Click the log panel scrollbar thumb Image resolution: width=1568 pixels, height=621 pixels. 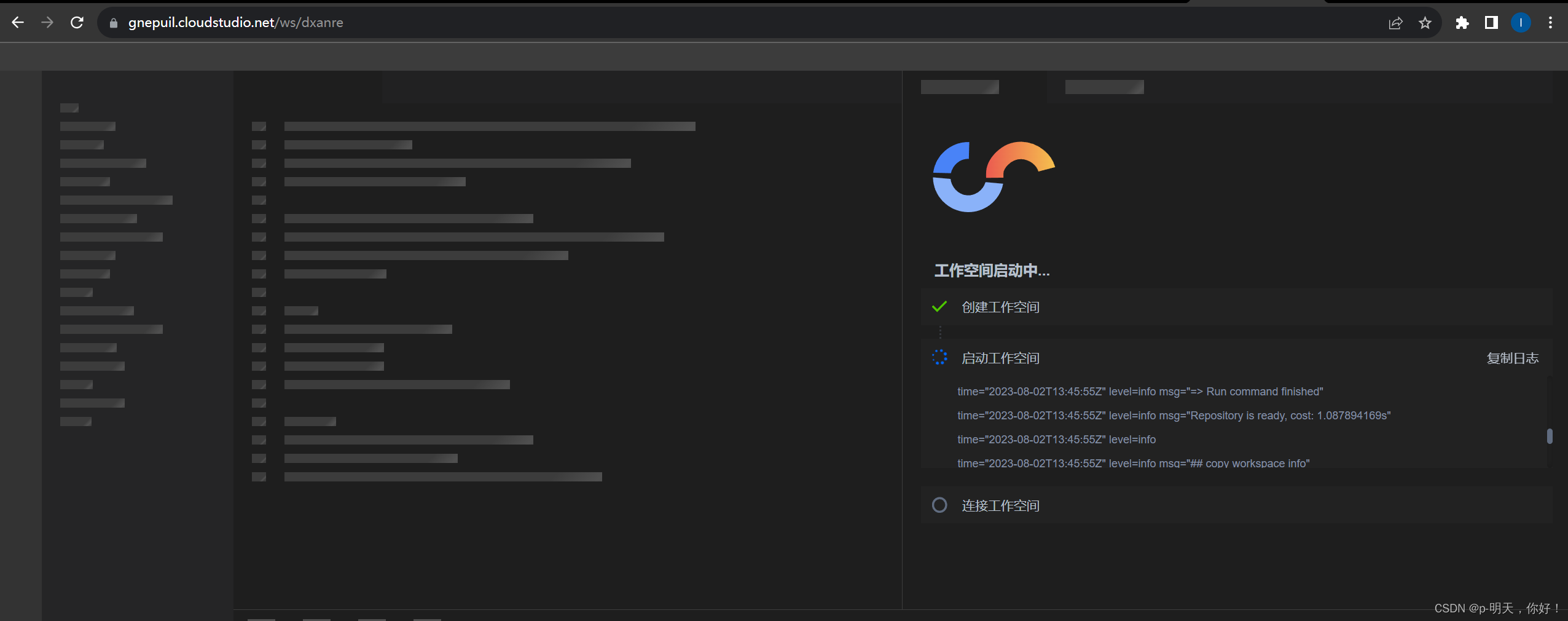(x=1550, y=436)
